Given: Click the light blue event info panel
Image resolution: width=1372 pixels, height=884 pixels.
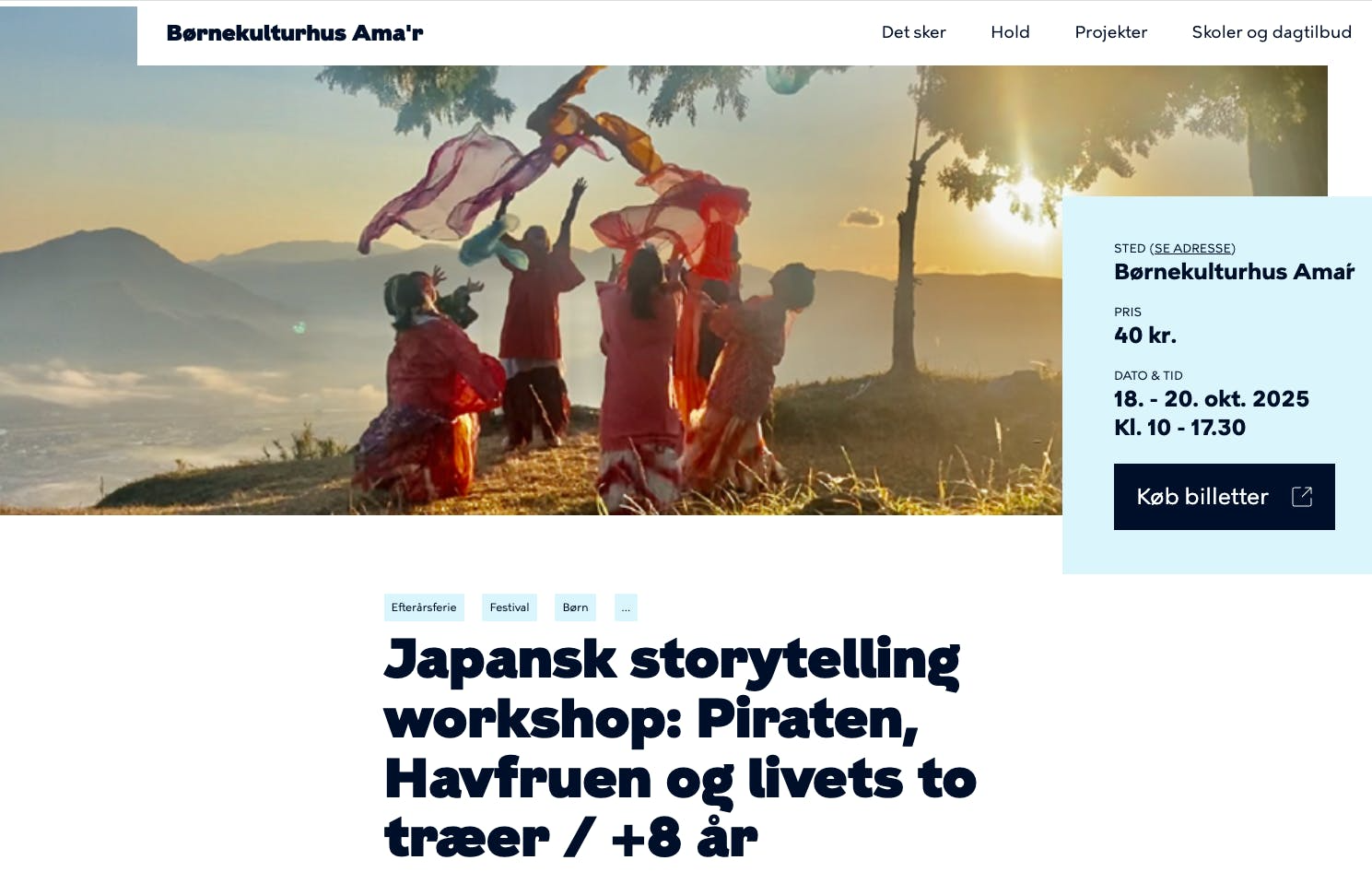Looking at the screenshot, I should pos(1216,385).
